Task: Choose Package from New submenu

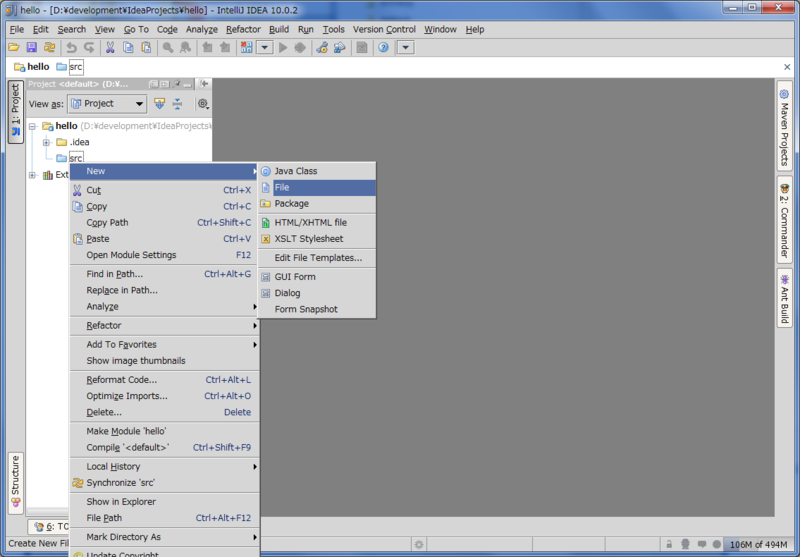Action: click(x=317, y=204)
